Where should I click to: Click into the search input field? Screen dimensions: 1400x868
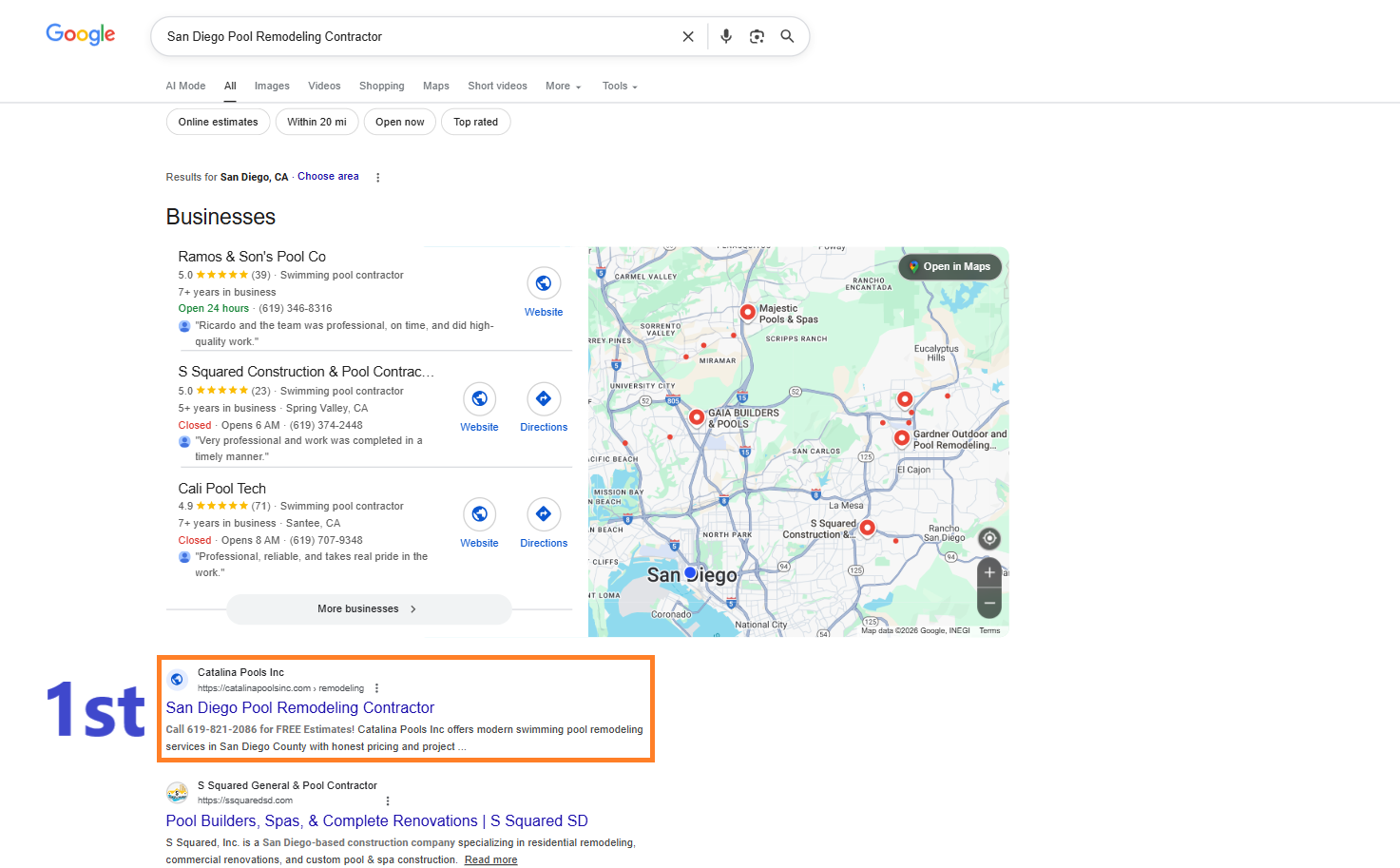418,36
